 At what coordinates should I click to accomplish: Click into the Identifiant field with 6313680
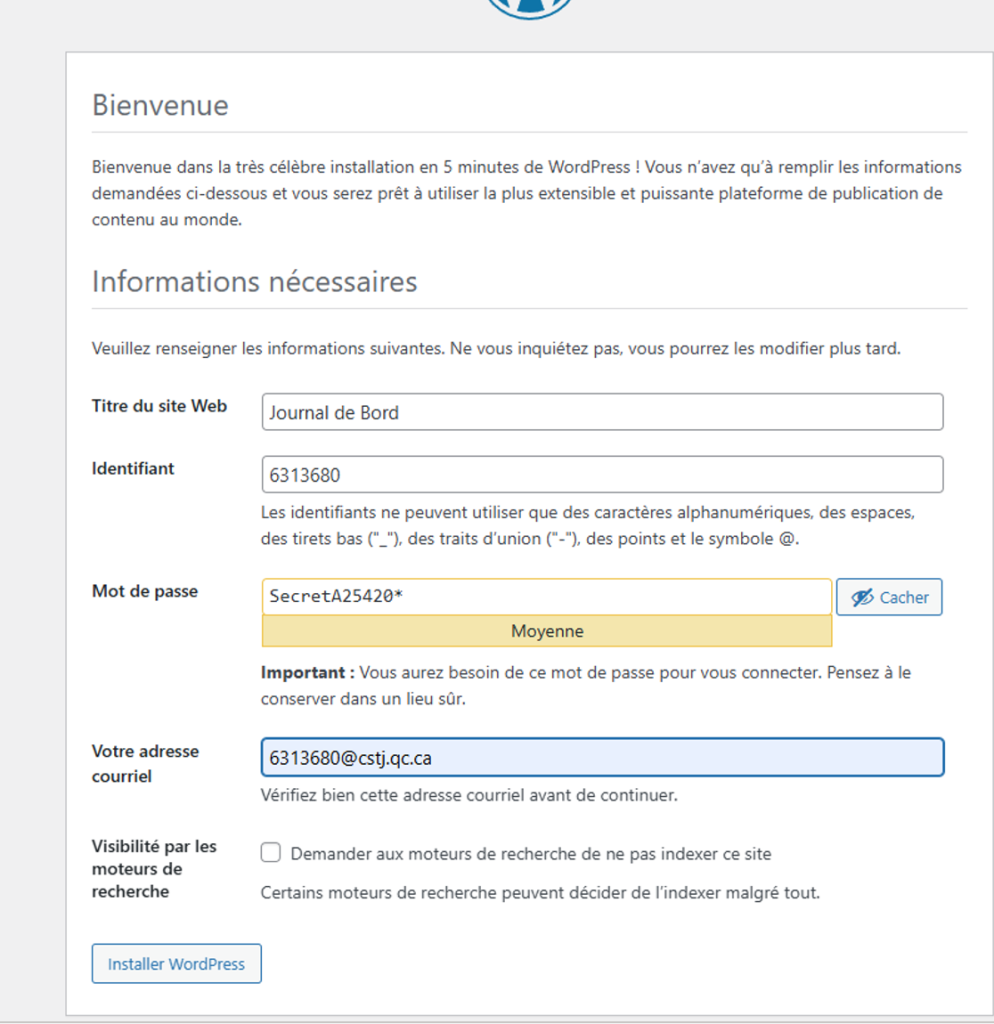point(602,475)
